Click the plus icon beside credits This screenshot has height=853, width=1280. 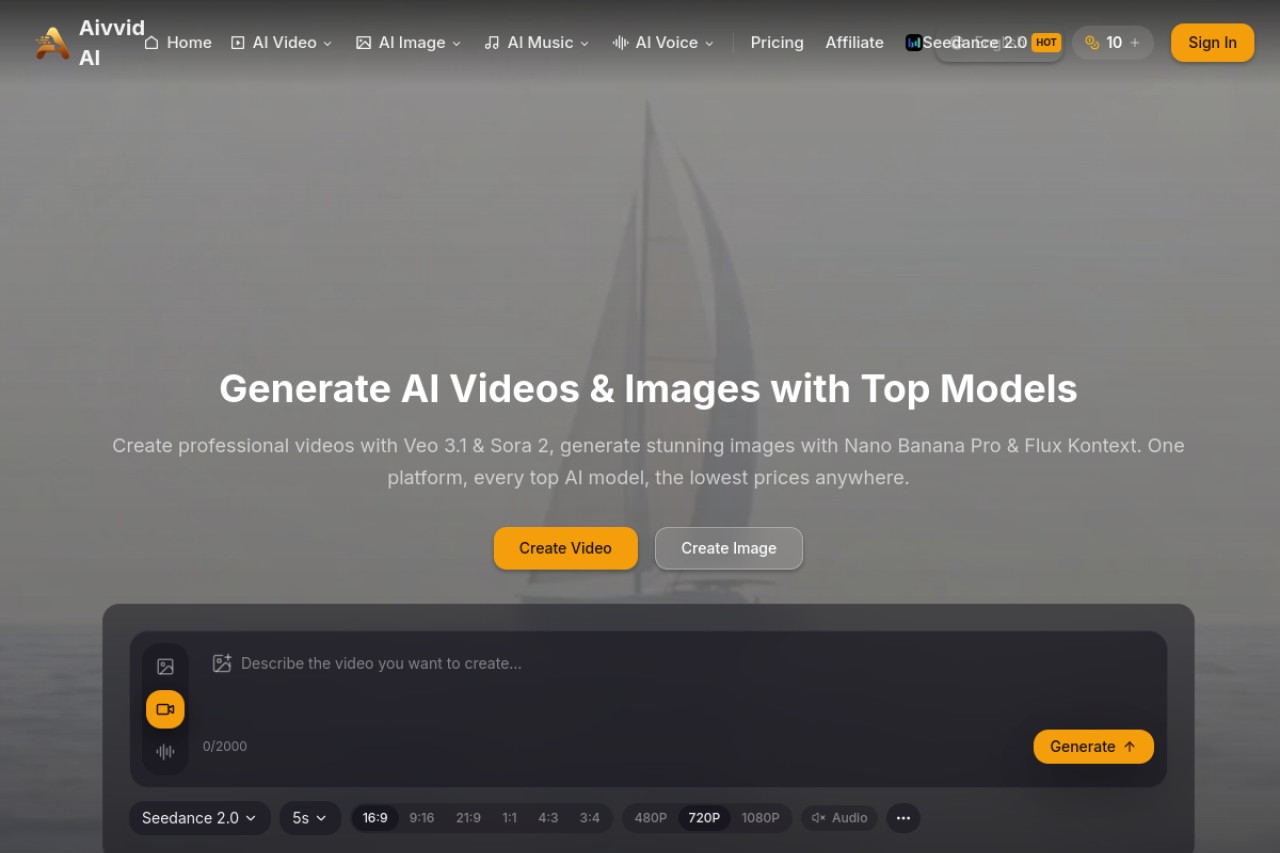tap(1135, 43)
